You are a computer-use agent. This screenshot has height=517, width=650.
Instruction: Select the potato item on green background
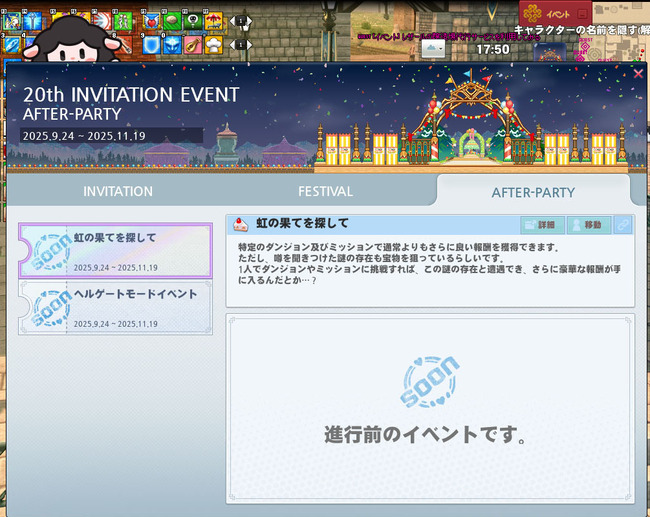click(x=172, y=21)
